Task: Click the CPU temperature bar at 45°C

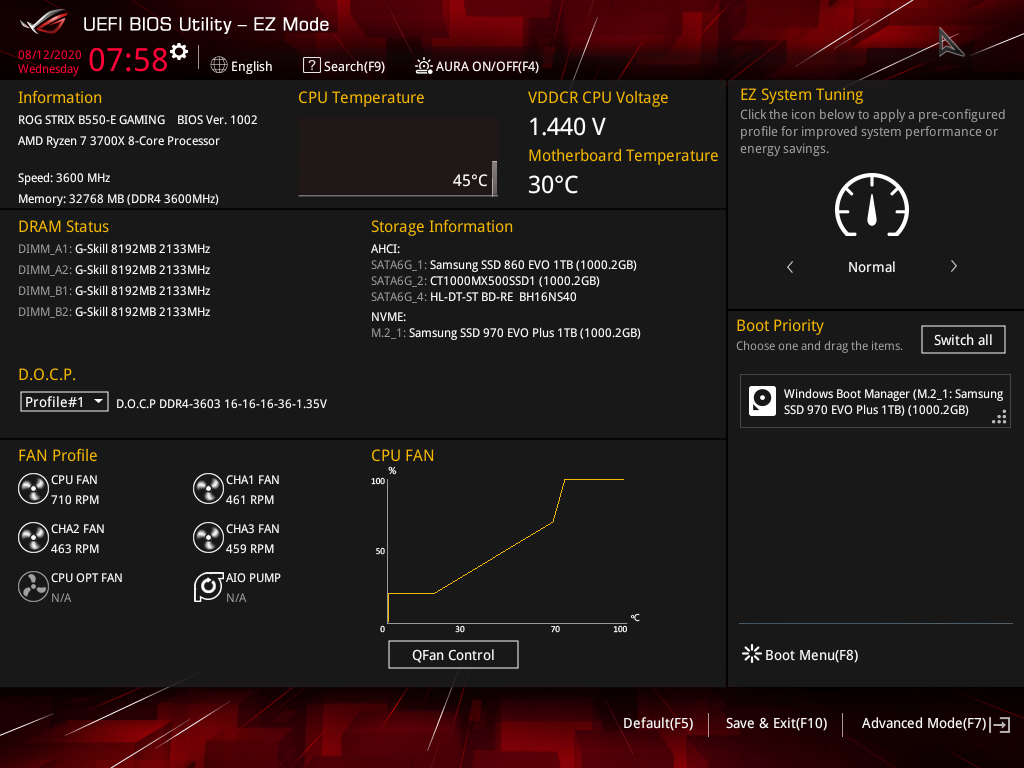Action: click(x=494, y=178)
